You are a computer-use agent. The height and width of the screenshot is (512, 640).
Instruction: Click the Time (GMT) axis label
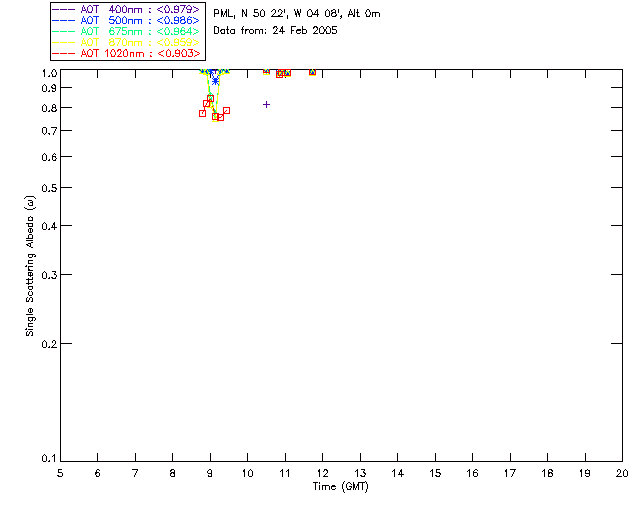[341, 487]
